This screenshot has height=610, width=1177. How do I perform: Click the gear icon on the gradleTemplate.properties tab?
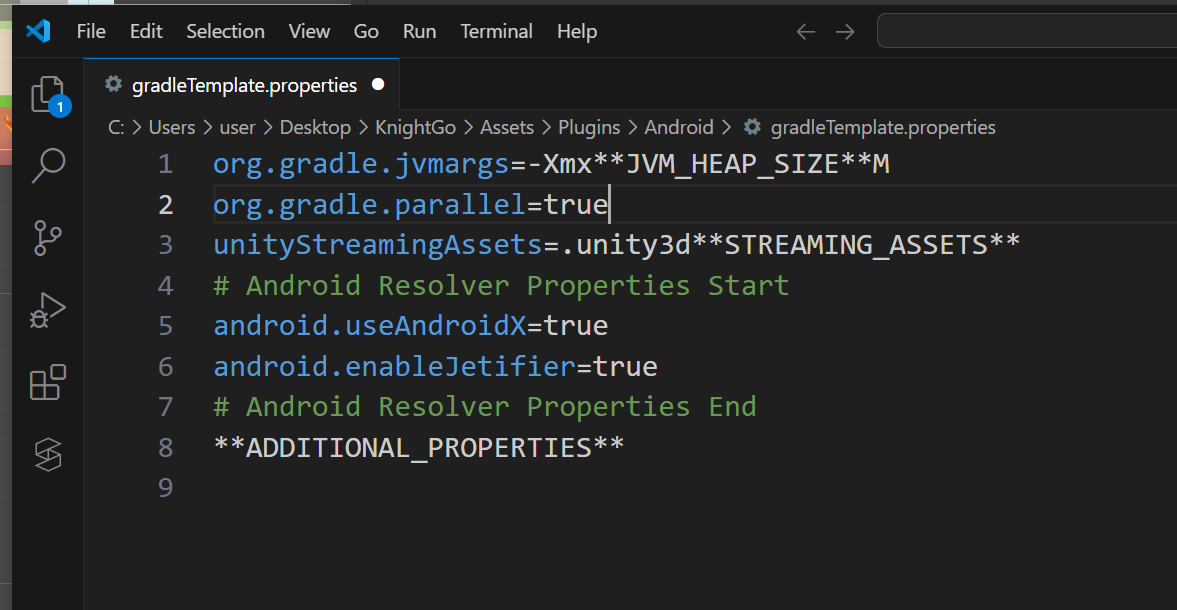(113, 84)
